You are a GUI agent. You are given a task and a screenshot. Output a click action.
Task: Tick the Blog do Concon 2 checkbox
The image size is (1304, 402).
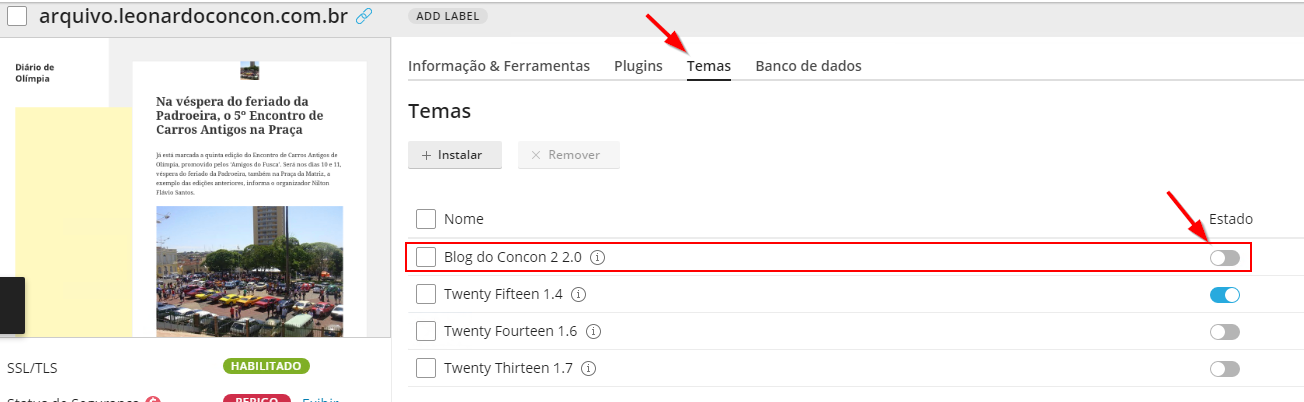tap(426, 258)
